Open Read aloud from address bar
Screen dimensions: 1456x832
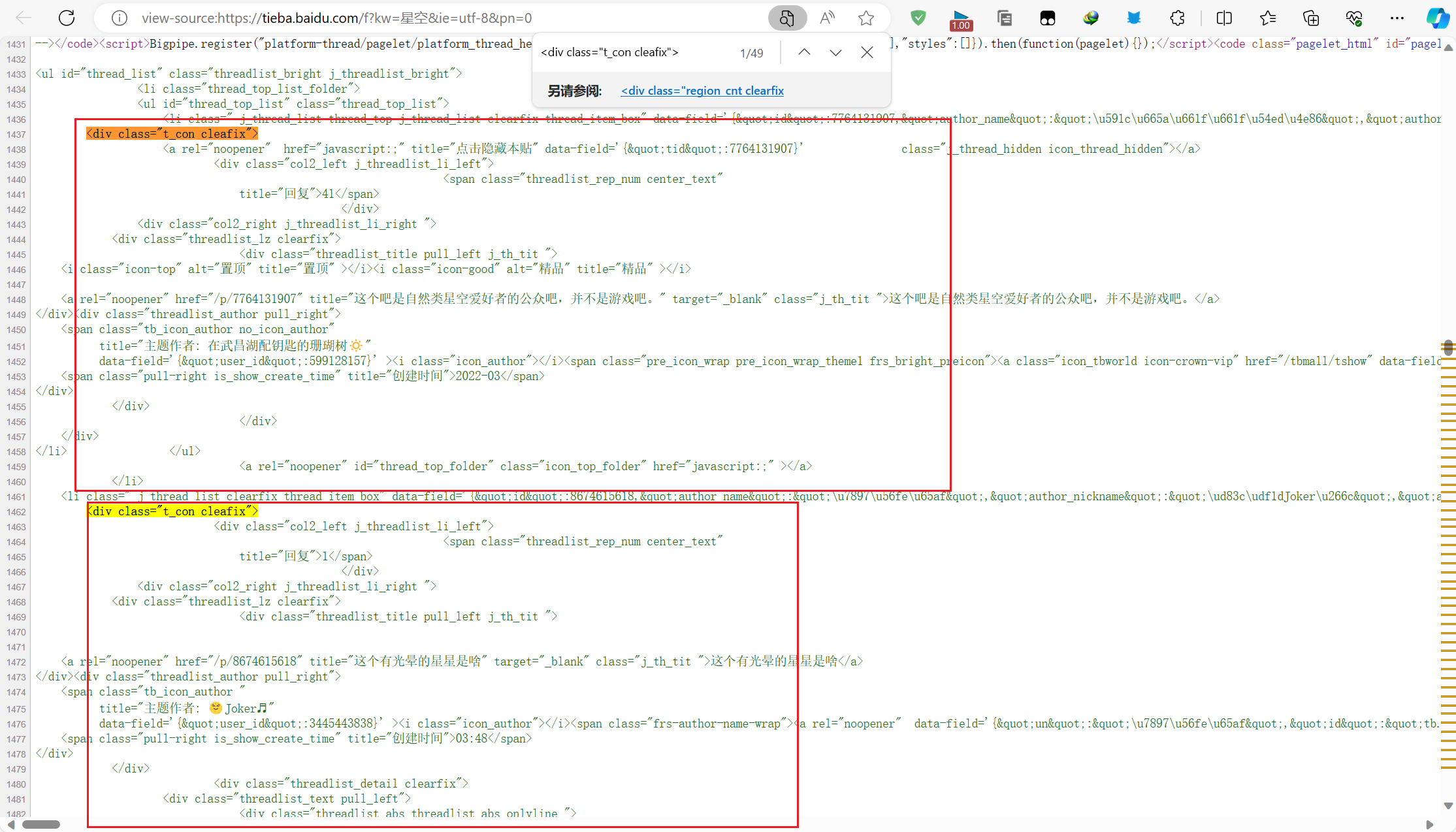[827, 18]
